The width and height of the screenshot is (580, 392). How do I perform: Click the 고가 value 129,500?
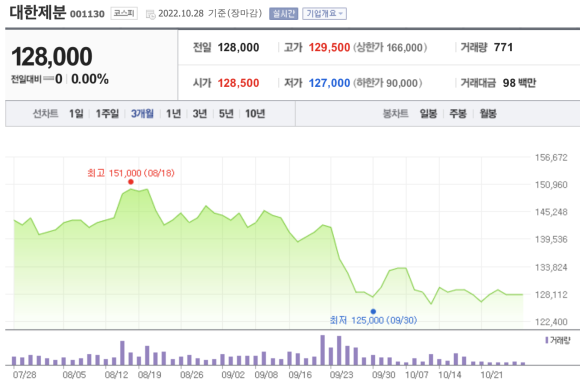pos(329,47)
